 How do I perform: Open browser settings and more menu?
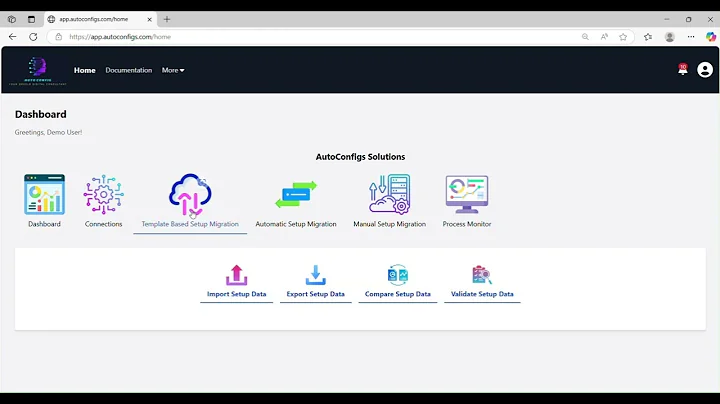(x=691, y=37)
